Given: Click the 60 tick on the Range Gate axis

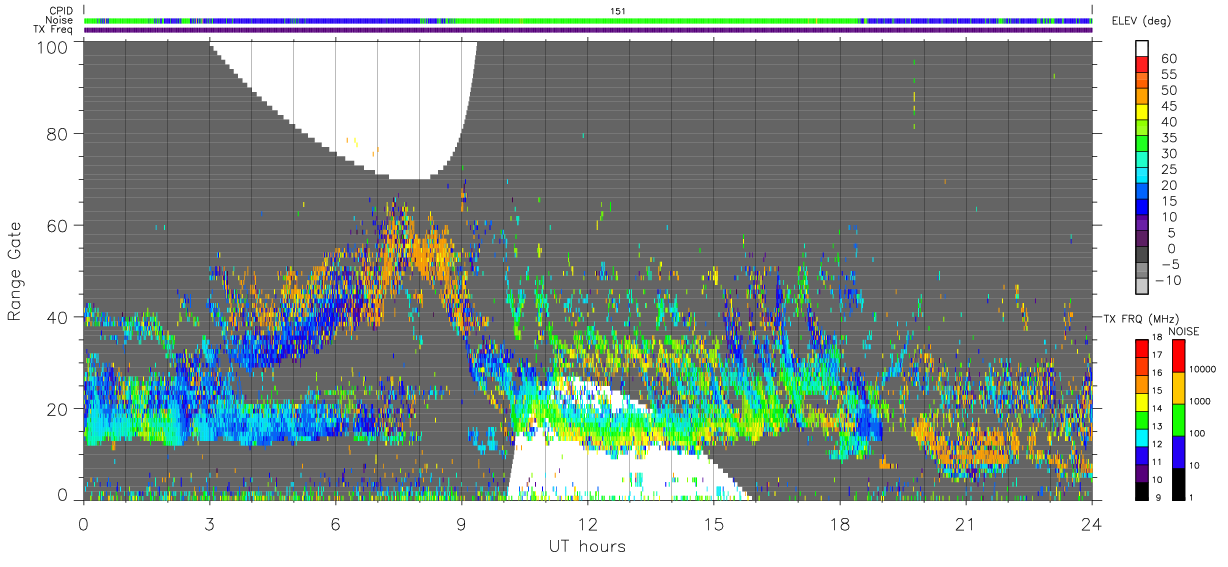Looking at the screenshot, I should (x=58, y=225).
